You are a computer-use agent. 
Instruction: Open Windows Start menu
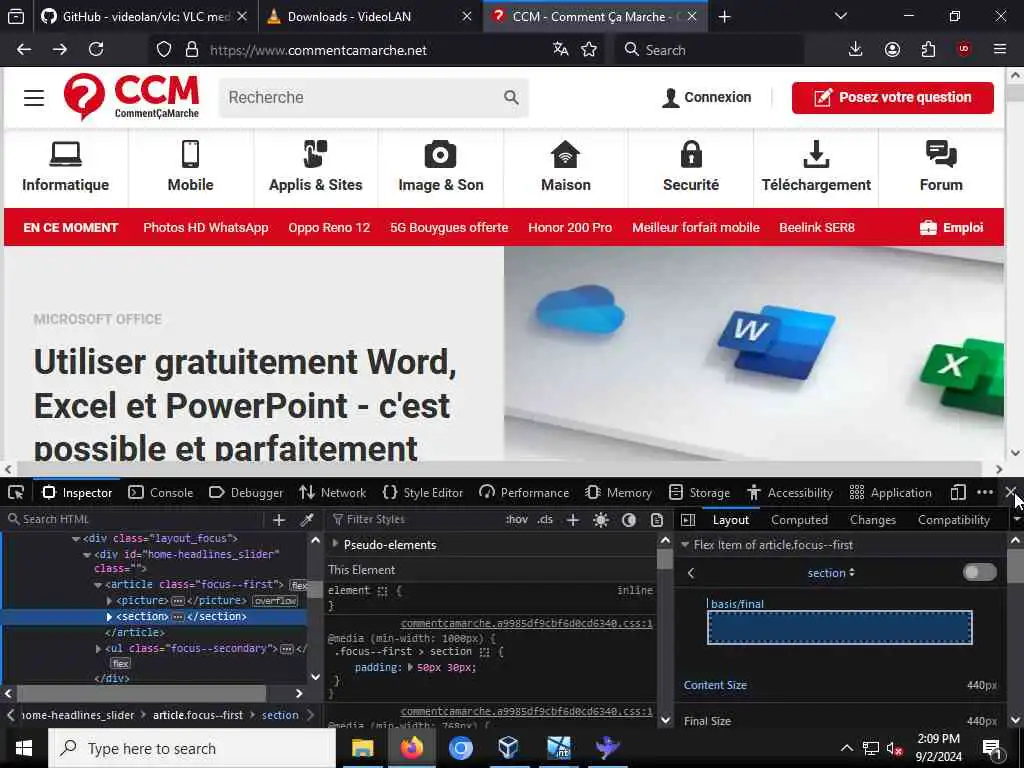[x=24, y=748]
